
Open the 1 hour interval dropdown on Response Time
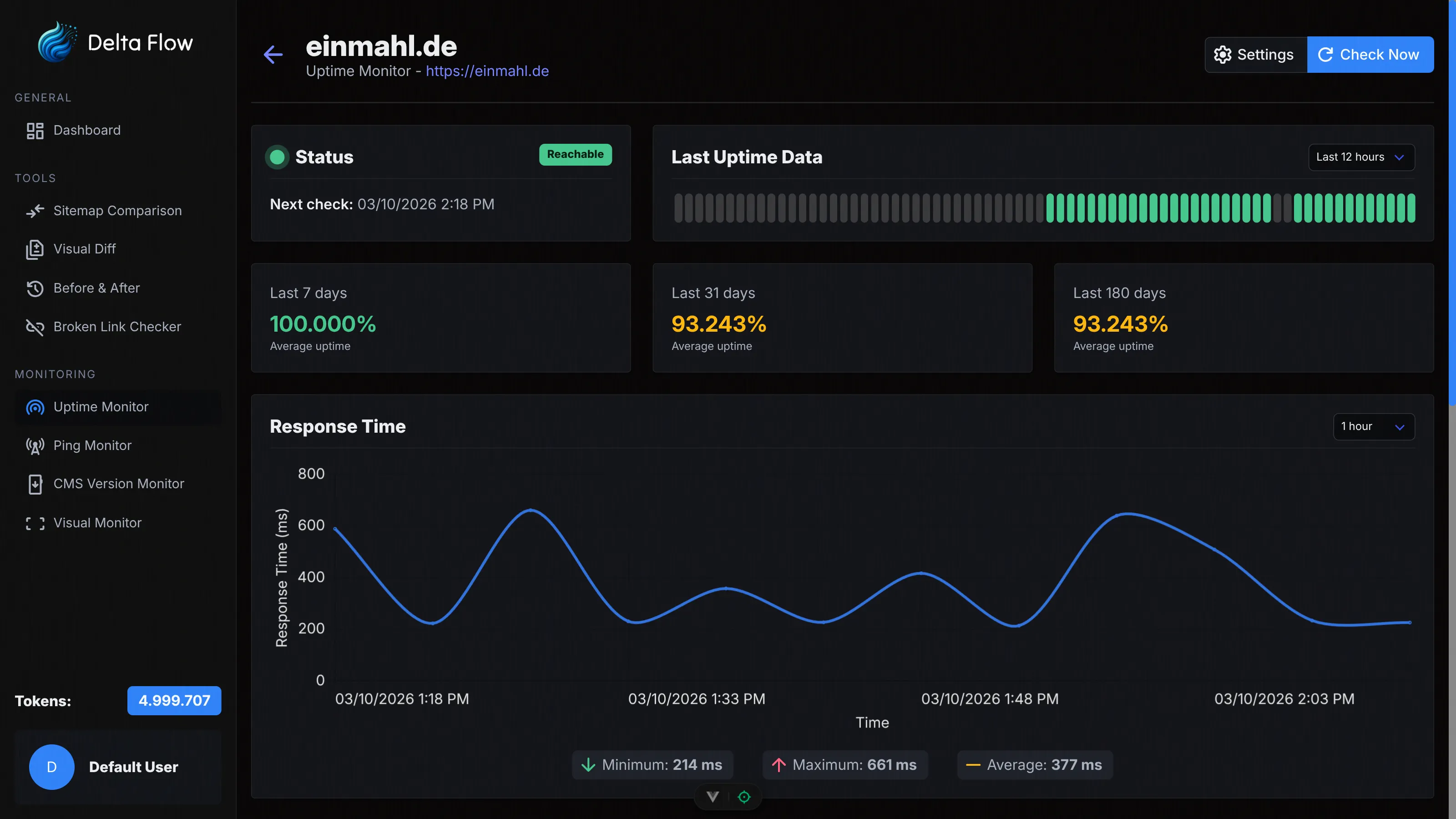click(x=1374, y=427)
